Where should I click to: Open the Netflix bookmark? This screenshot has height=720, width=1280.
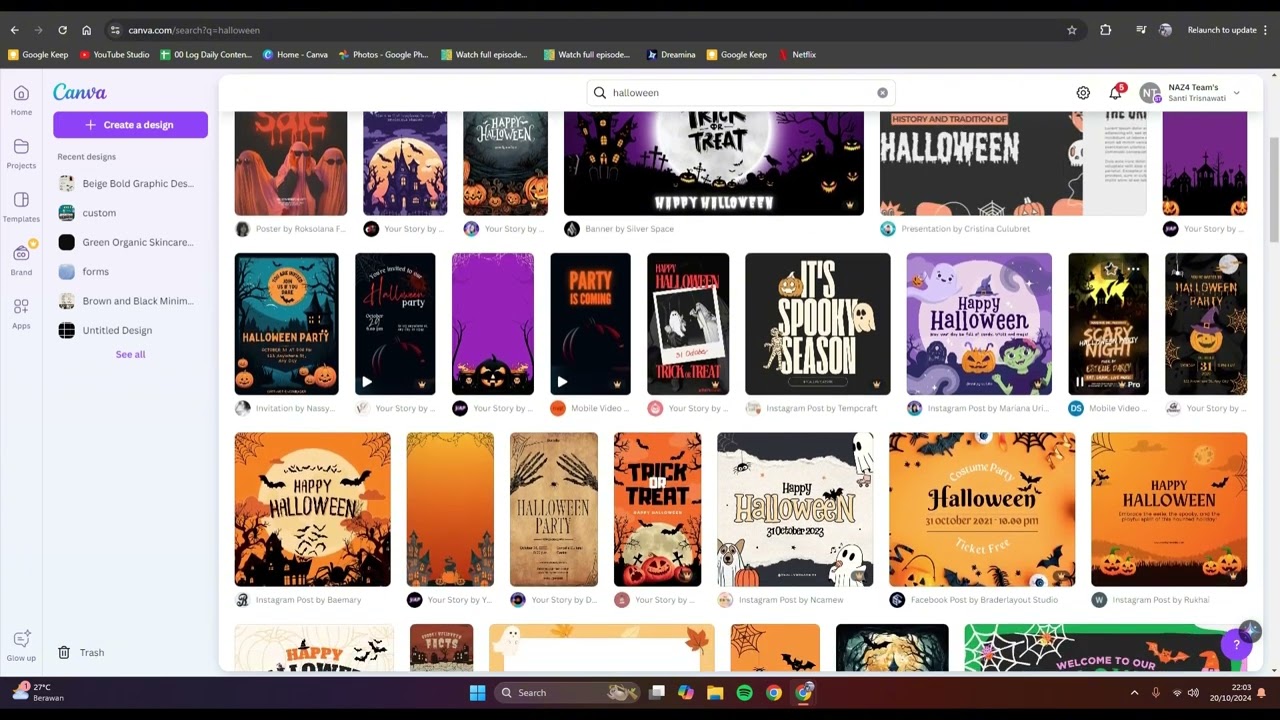coord(797,55)
